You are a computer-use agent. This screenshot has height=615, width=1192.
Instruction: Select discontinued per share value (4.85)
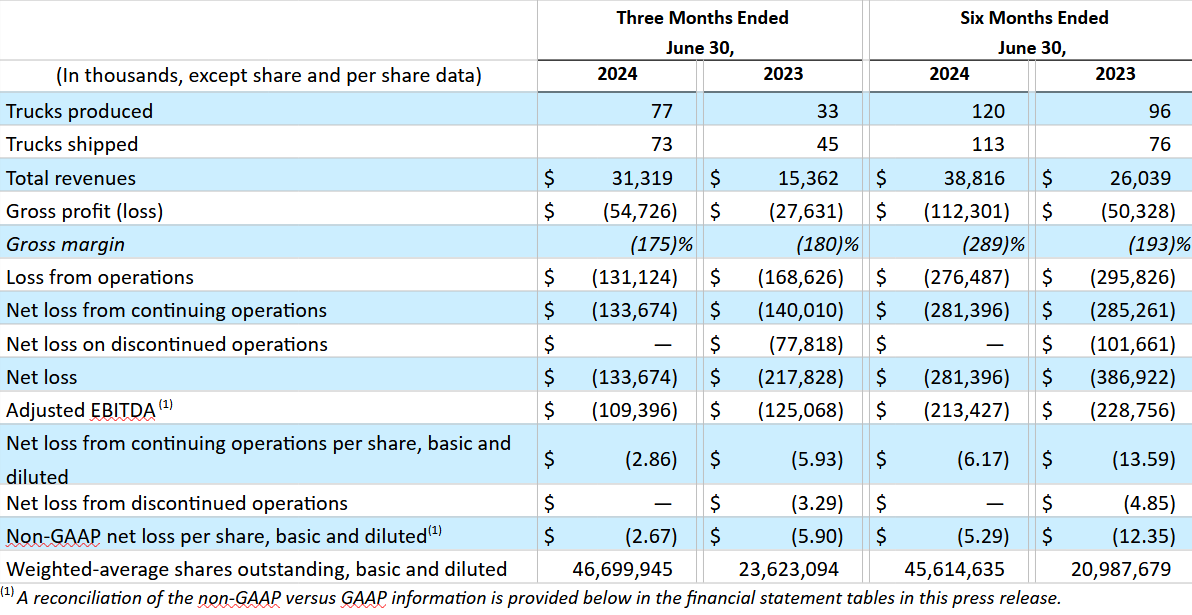click(x=1149, y=503)
